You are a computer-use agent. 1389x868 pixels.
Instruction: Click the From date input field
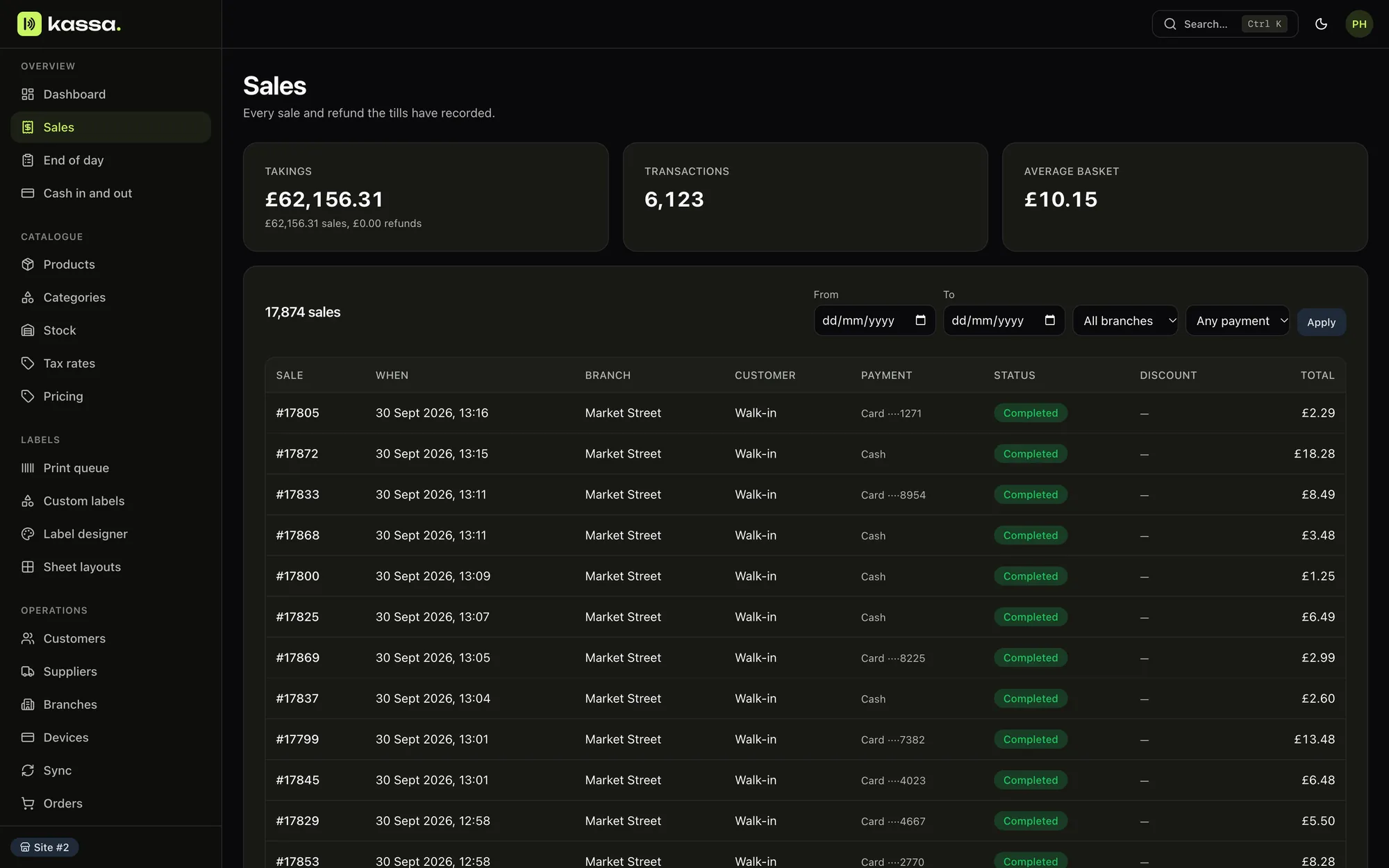tap(874, 320)
